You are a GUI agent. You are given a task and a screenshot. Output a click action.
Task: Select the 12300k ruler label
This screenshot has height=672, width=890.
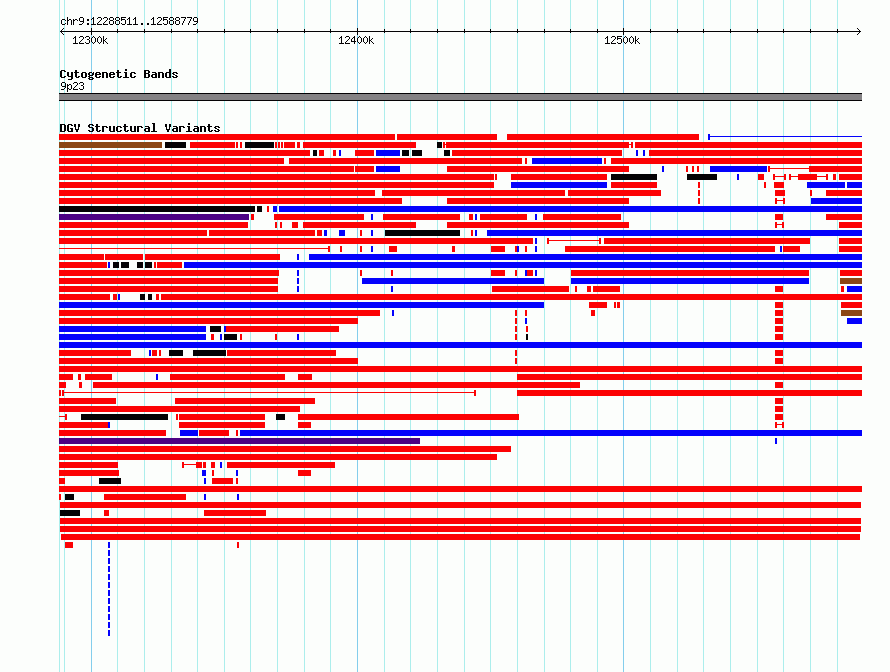tap(90, 40)
